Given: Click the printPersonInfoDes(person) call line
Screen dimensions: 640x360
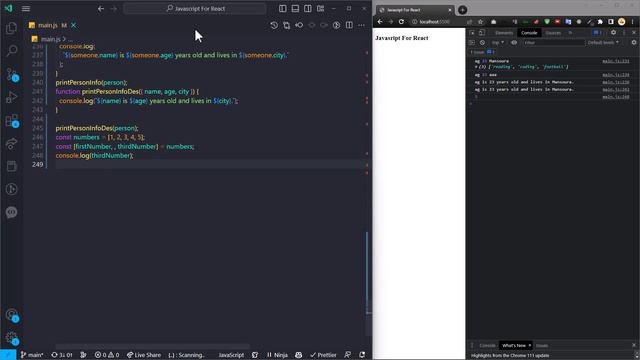Looking at the screenshot, I should [x=97, y=128].
